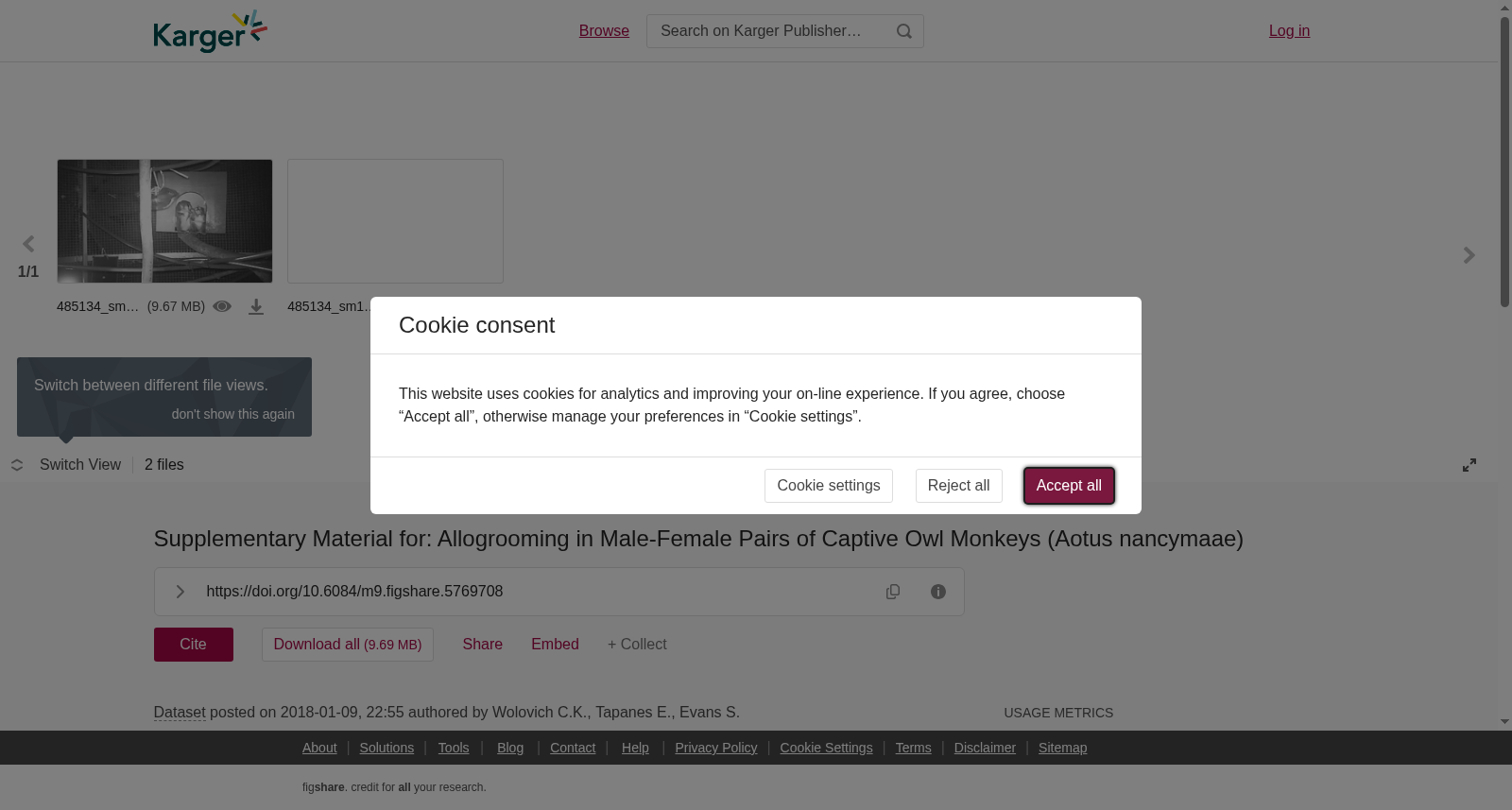Open Cookie Settings footer link
This screenshot has width=1512, height=810.
click(x=826, y=748)
